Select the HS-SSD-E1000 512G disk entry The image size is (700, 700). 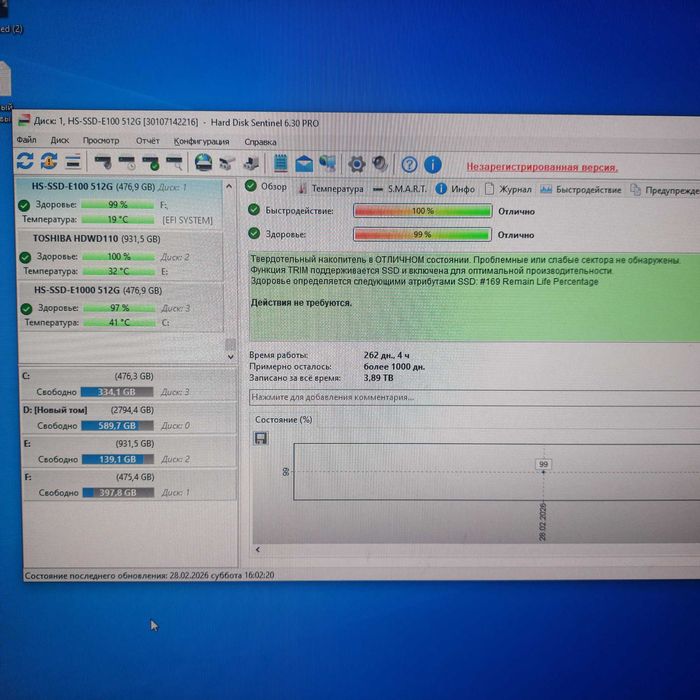(121, 307)
